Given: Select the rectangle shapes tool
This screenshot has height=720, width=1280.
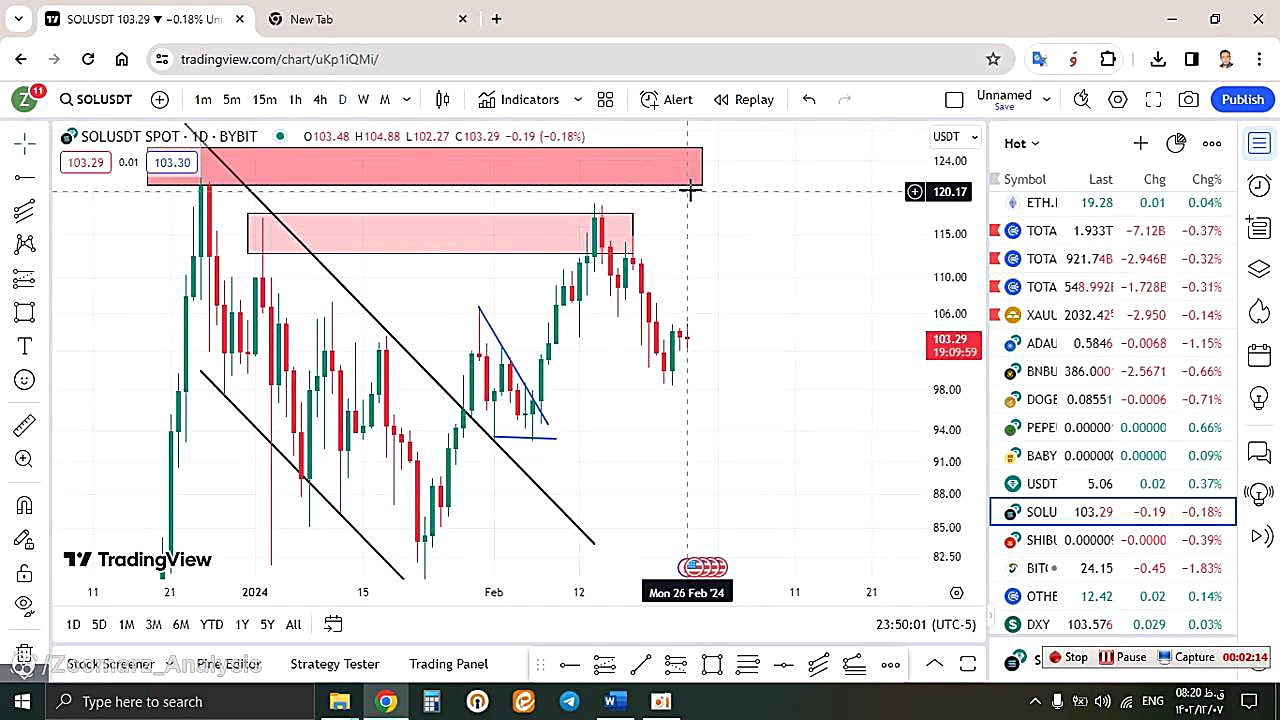Looking at the screenshot, I should point(25,312).
